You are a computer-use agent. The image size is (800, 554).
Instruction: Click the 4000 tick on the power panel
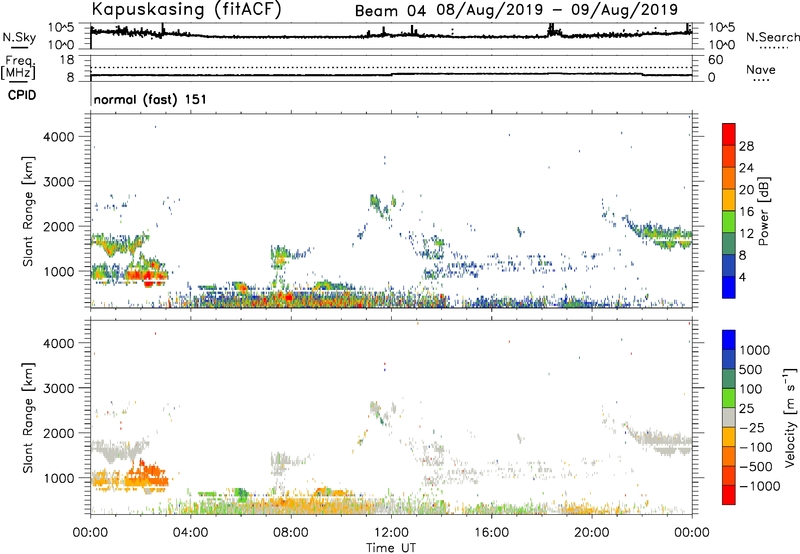(x=58, y=137)
